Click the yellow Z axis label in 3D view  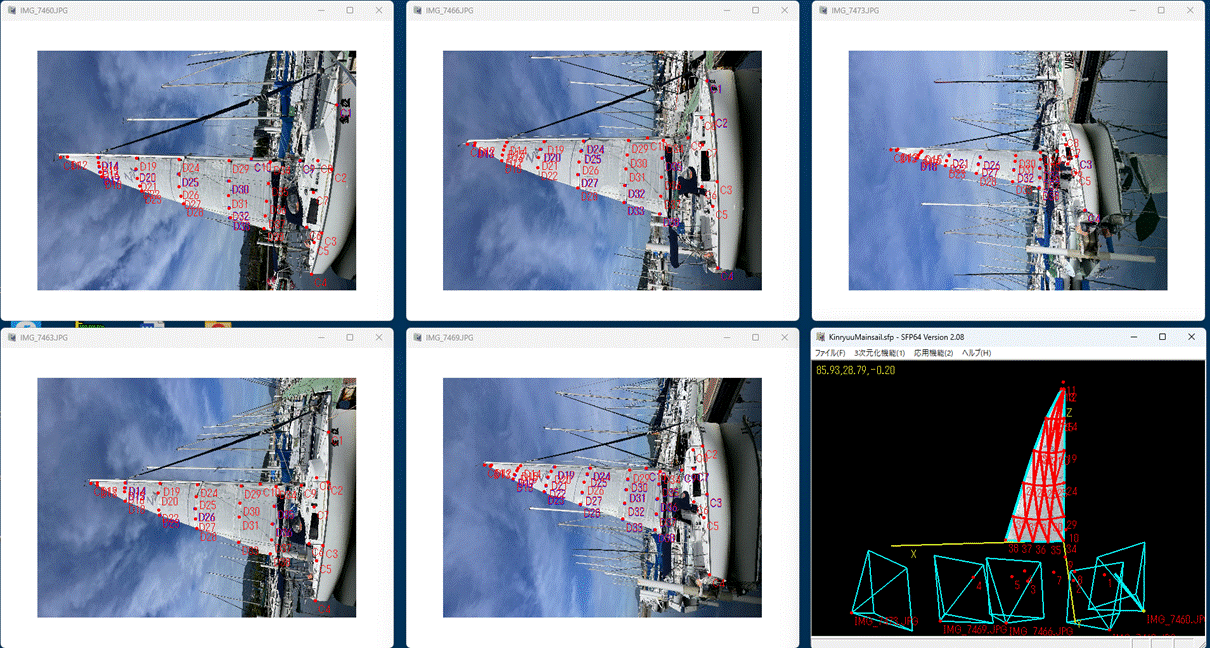[x=1069, y=412]
